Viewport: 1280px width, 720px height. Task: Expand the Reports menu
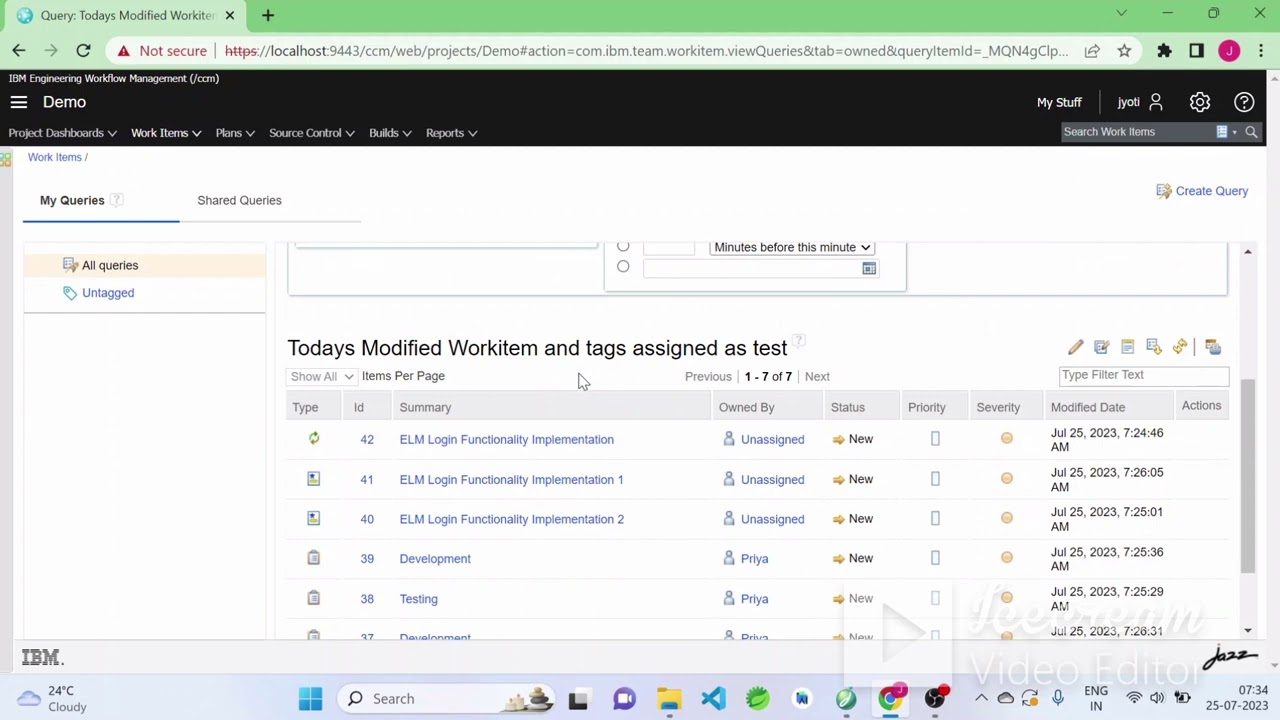click(451, 133)
